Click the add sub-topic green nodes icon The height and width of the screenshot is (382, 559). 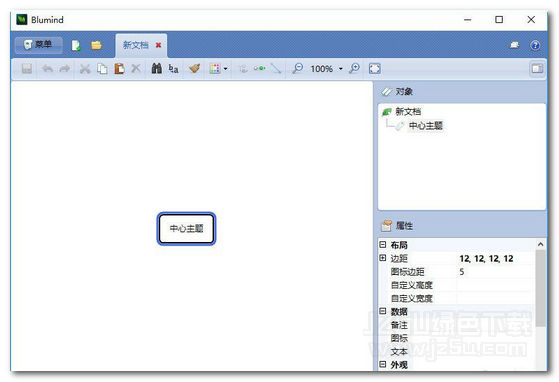point(259,68)
